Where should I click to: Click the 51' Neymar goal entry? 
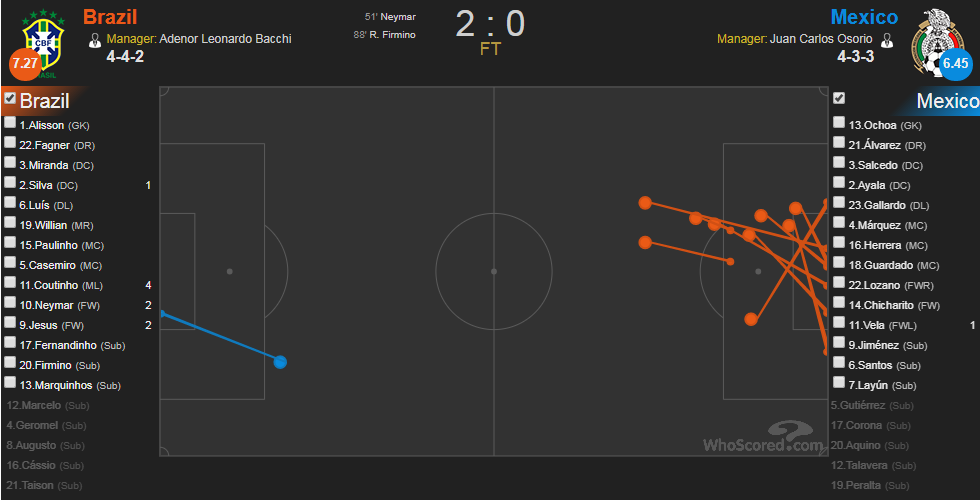point(391,17)
